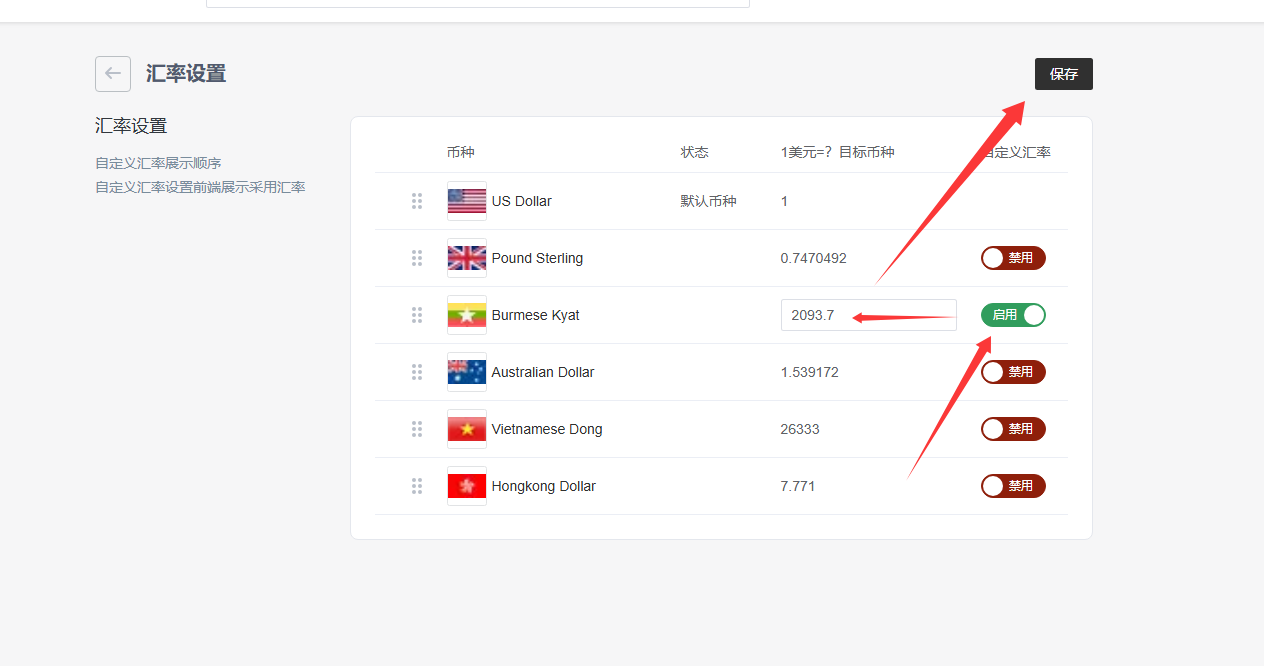Click drag handle for Hongkong Dollar row
Screen dimensions: 1264x666
click(x=417, y=486)
